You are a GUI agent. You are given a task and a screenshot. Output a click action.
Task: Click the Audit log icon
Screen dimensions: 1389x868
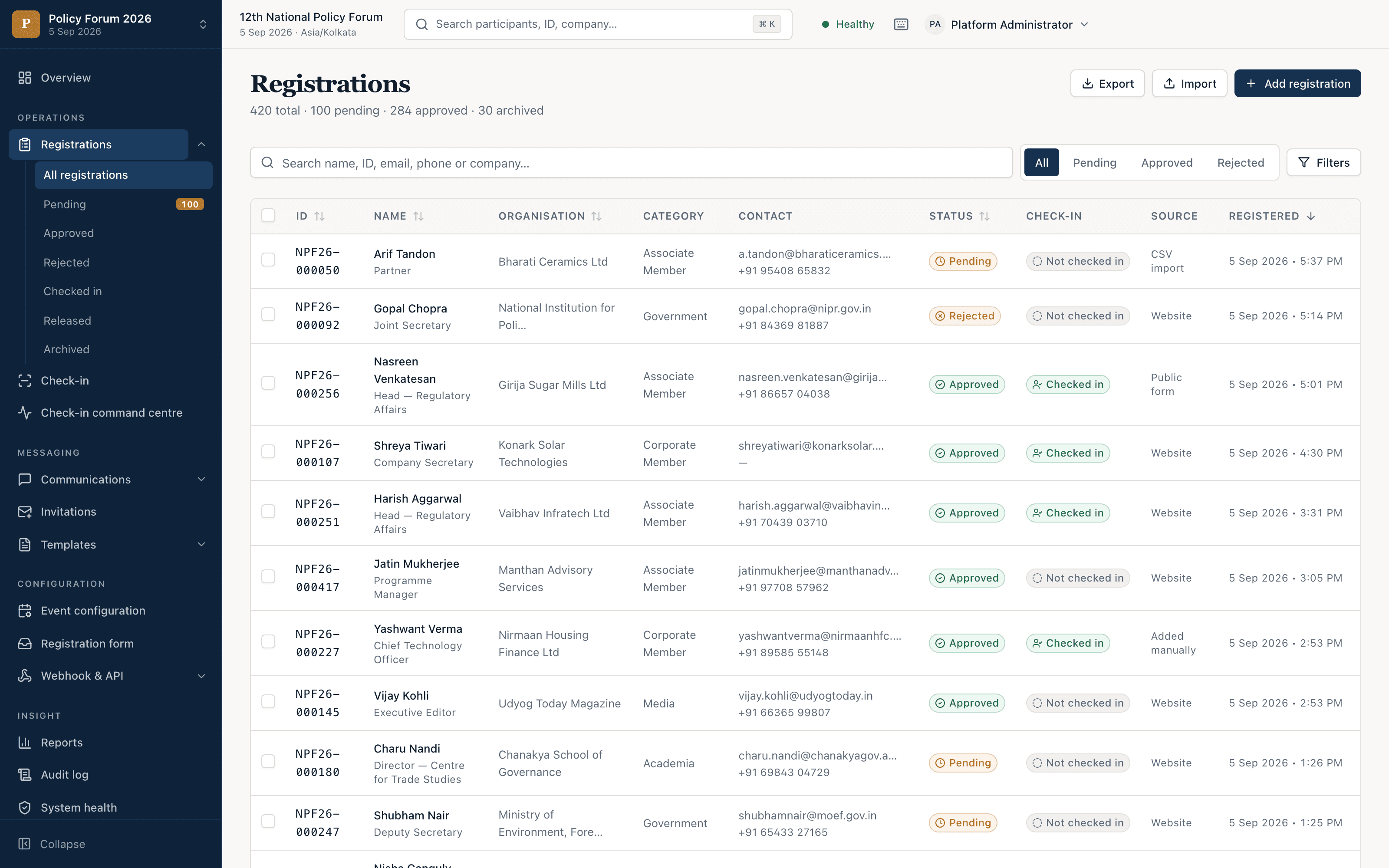pos(25,774)
